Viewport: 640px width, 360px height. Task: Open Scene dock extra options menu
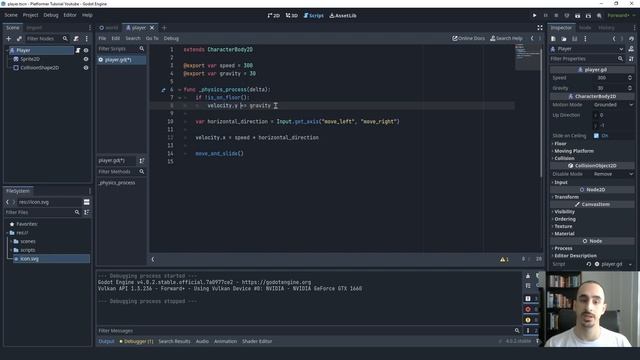[x=87, y=38]
